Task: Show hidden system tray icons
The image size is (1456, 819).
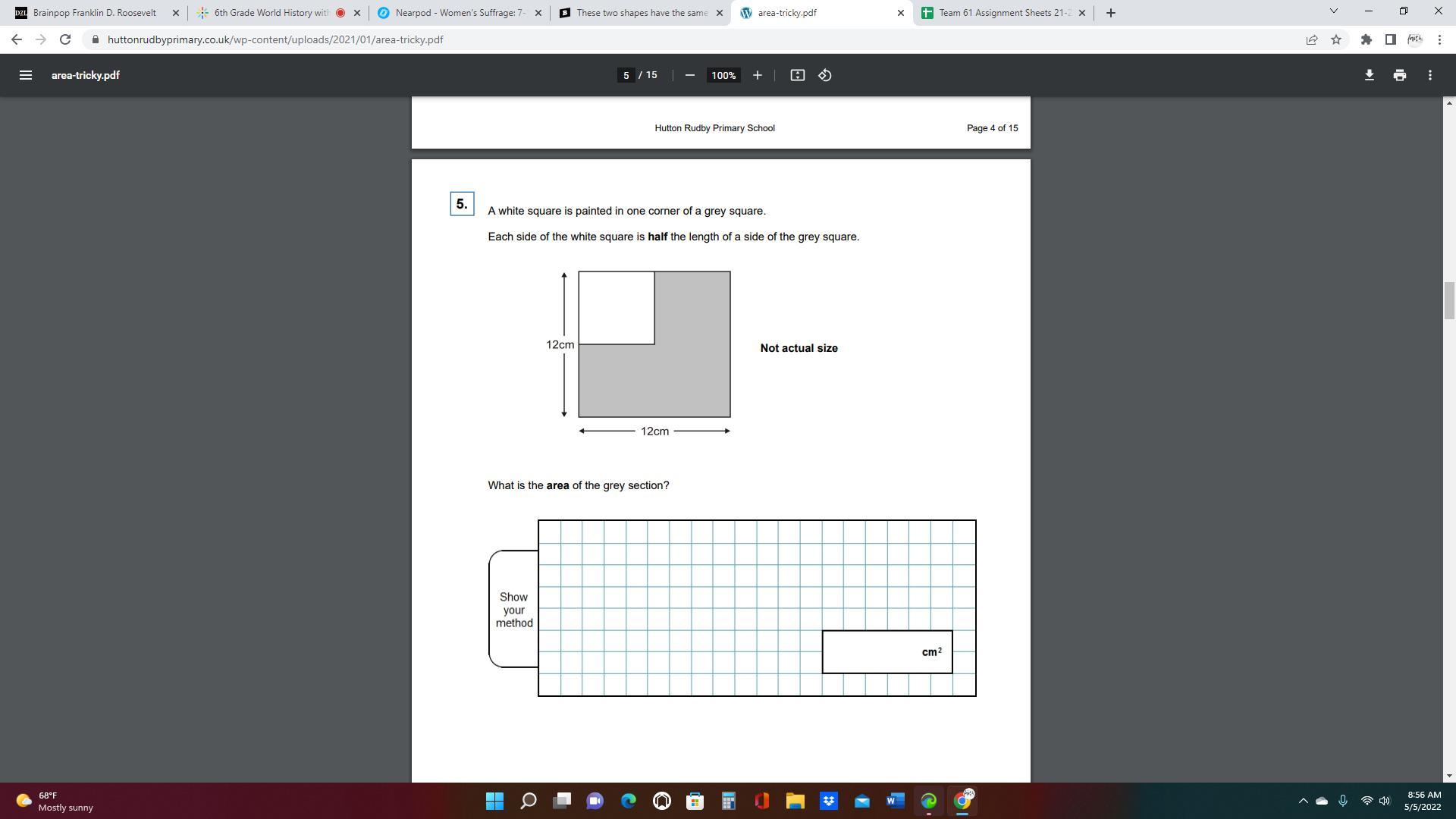Action: tap(1303, 801)
